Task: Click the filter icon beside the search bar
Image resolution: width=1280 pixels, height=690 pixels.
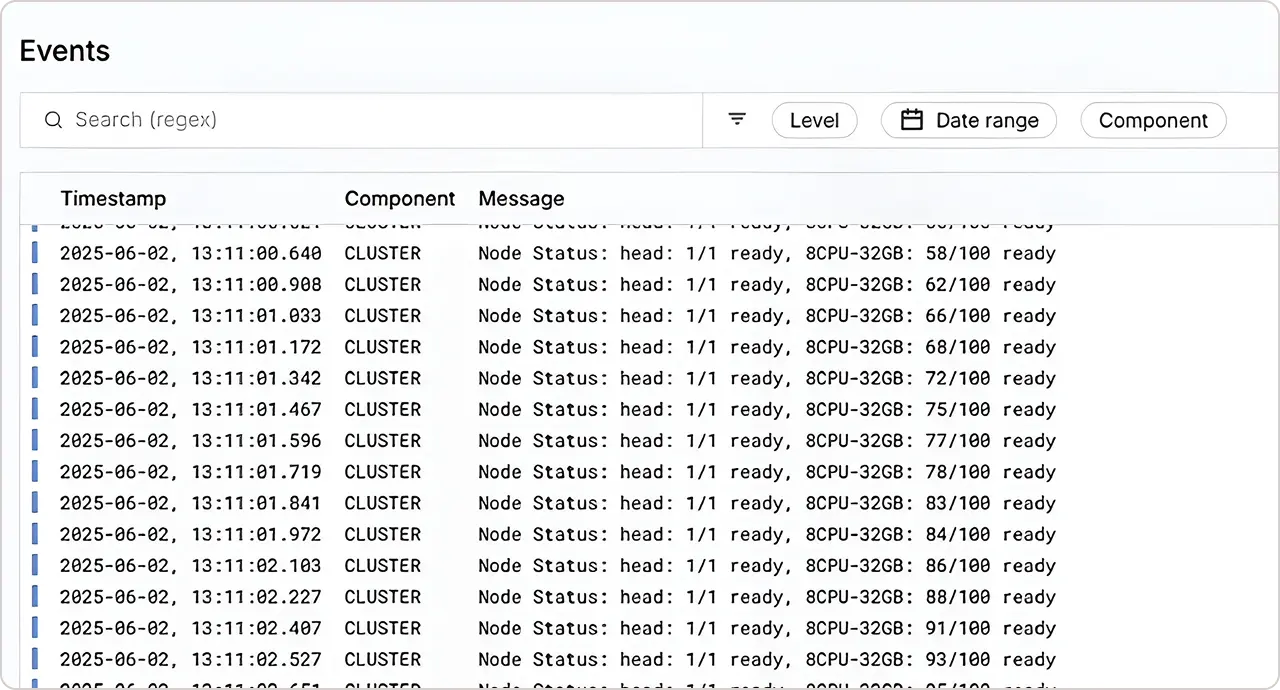Action: [x=737, y=119]
